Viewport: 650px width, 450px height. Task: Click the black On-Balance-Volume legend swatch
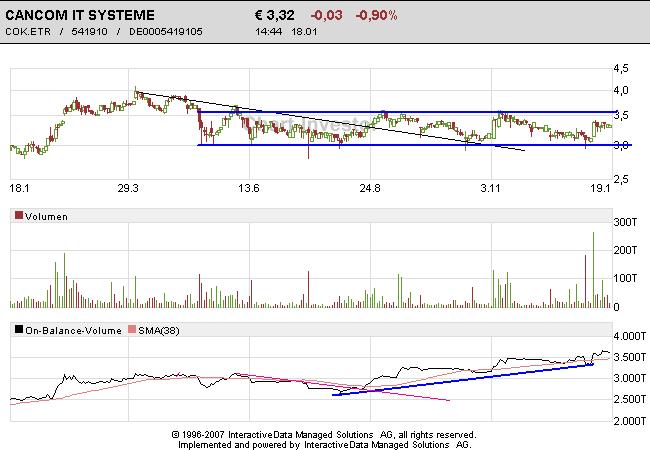(x=19, y=329)
